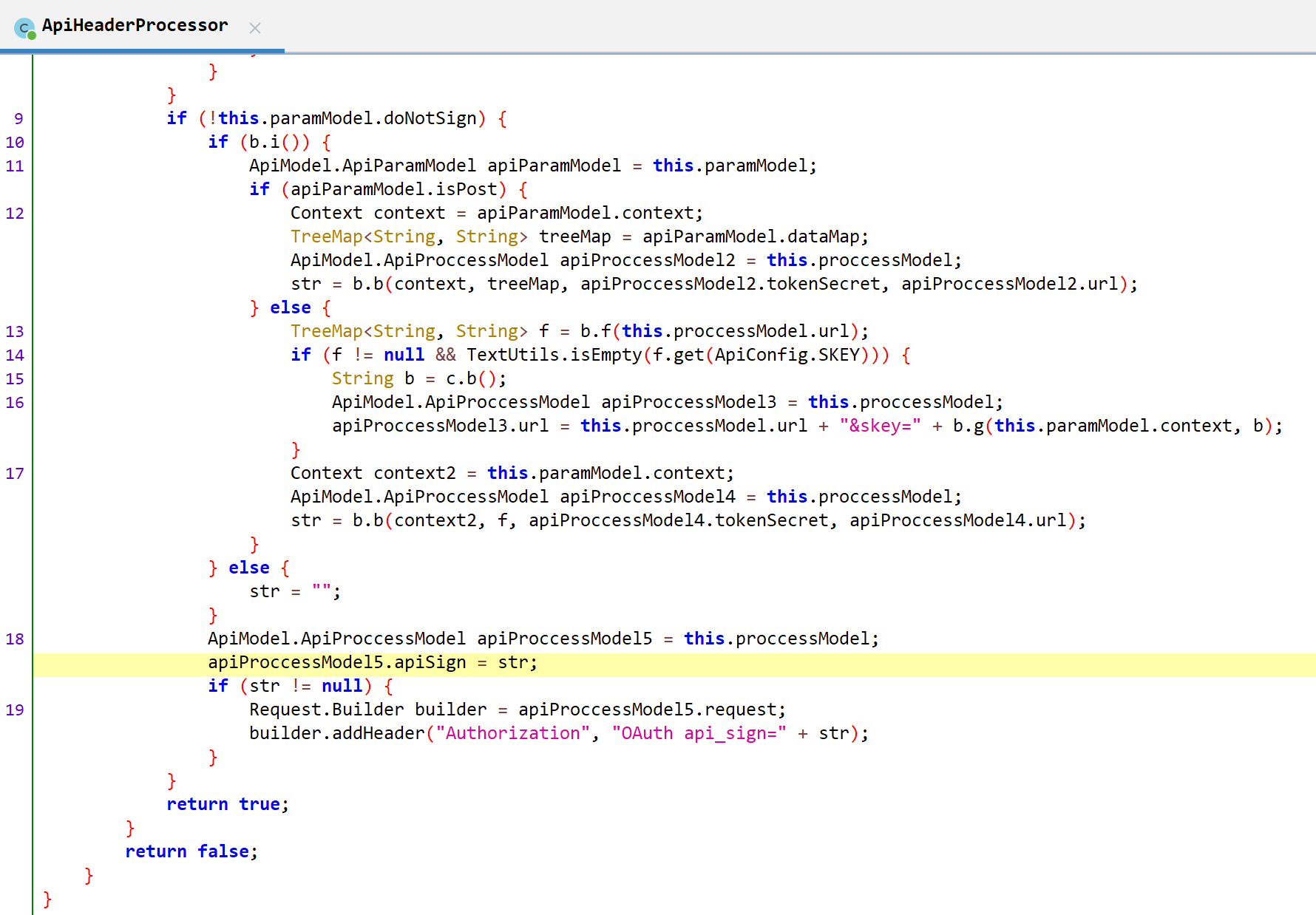
Task: Click the str = "" assignment
Action: [x=295, y=591]
